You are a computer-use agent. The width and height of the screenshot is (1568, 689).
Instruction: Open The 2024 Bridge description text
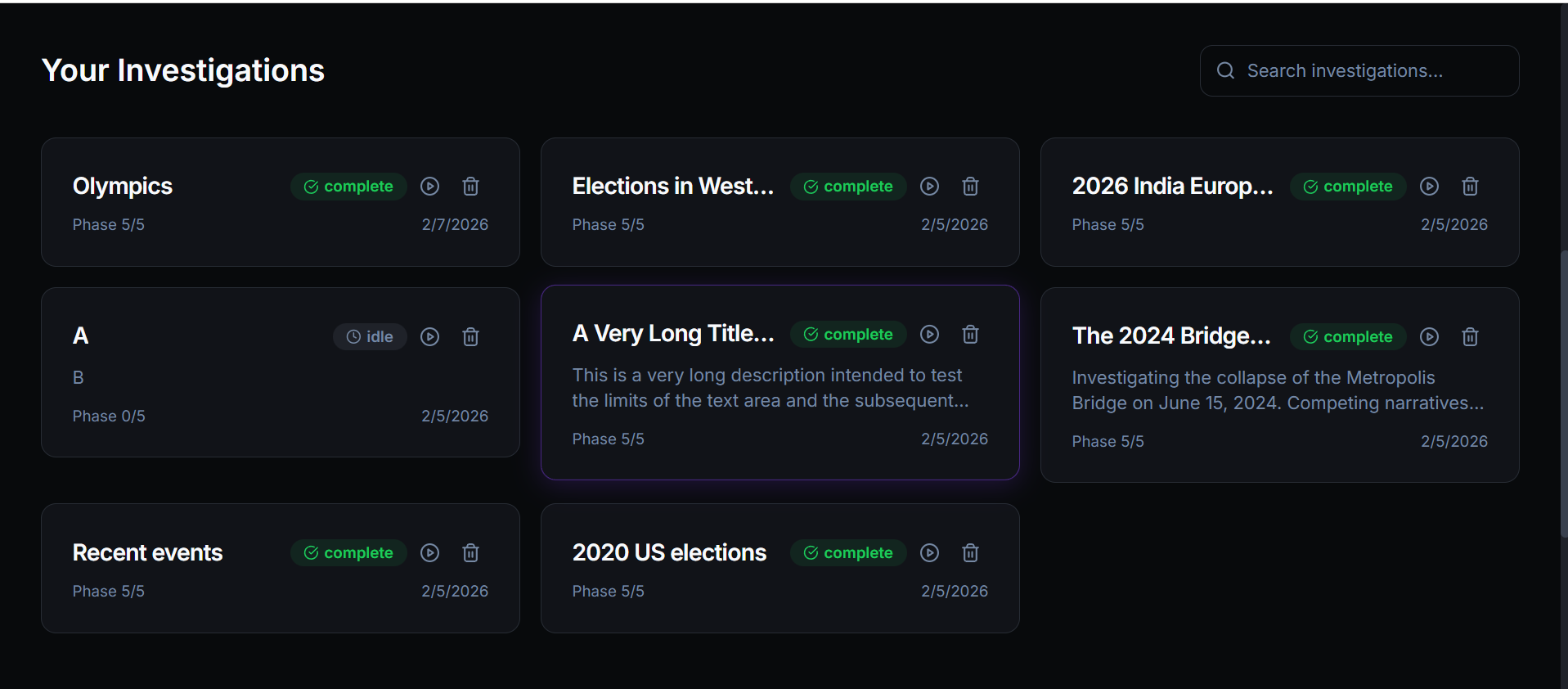(x=1277, y=390)
